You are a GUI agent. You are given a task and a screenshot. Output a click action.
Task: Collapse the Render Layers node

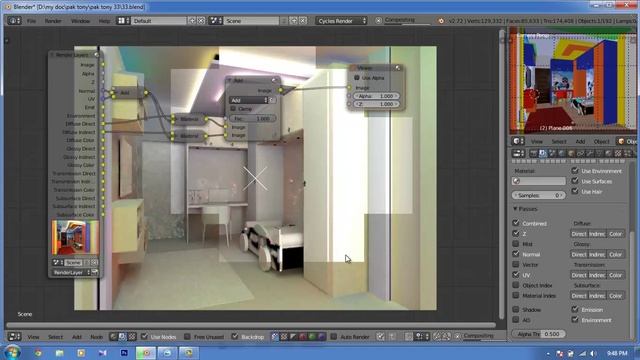coord(53,55)
